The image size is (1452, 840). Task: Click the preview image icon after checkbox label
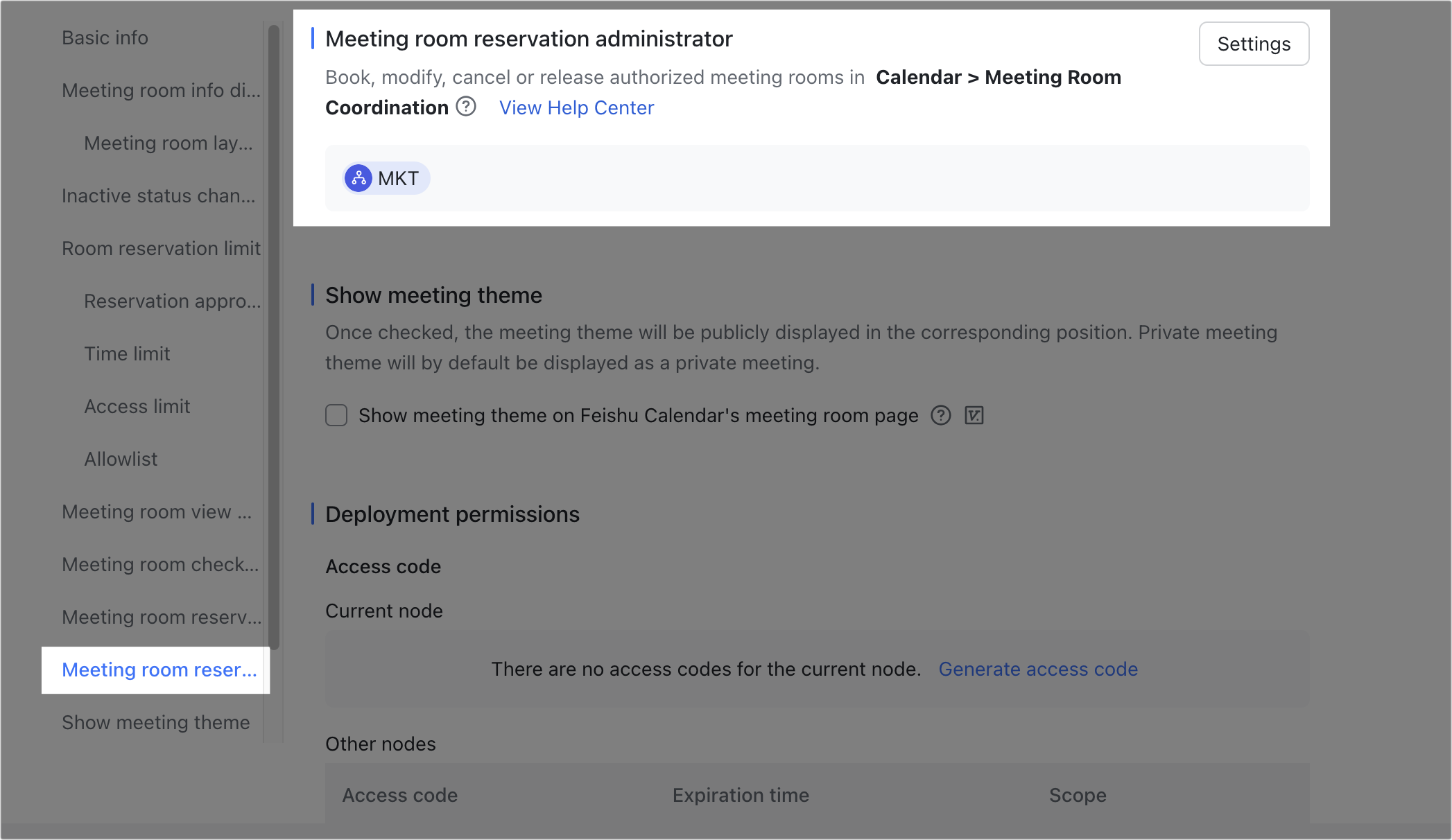(x=974, y=415)
